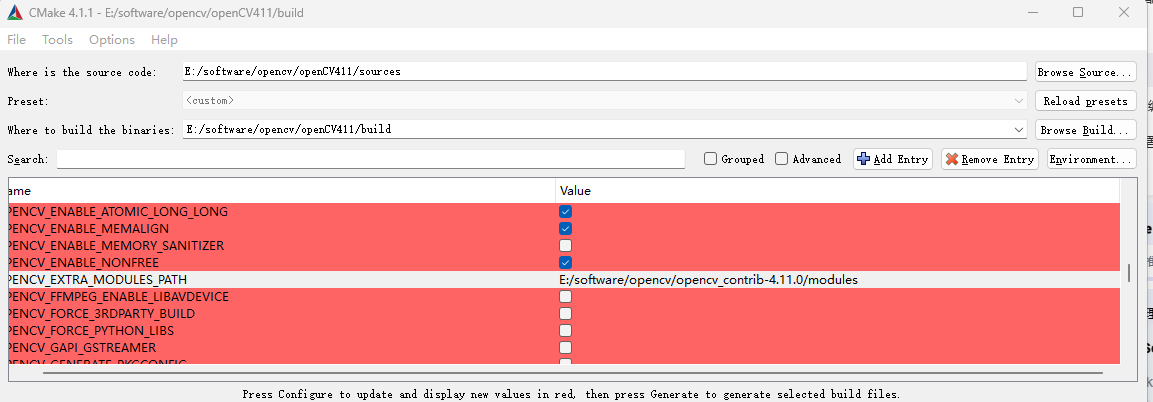Open the Options menu

click(112, 40)
